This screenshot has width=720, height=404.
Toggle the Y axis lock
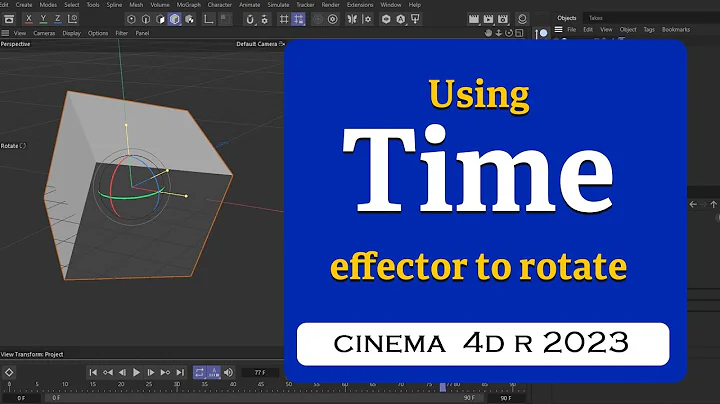[x=43, y=19]
